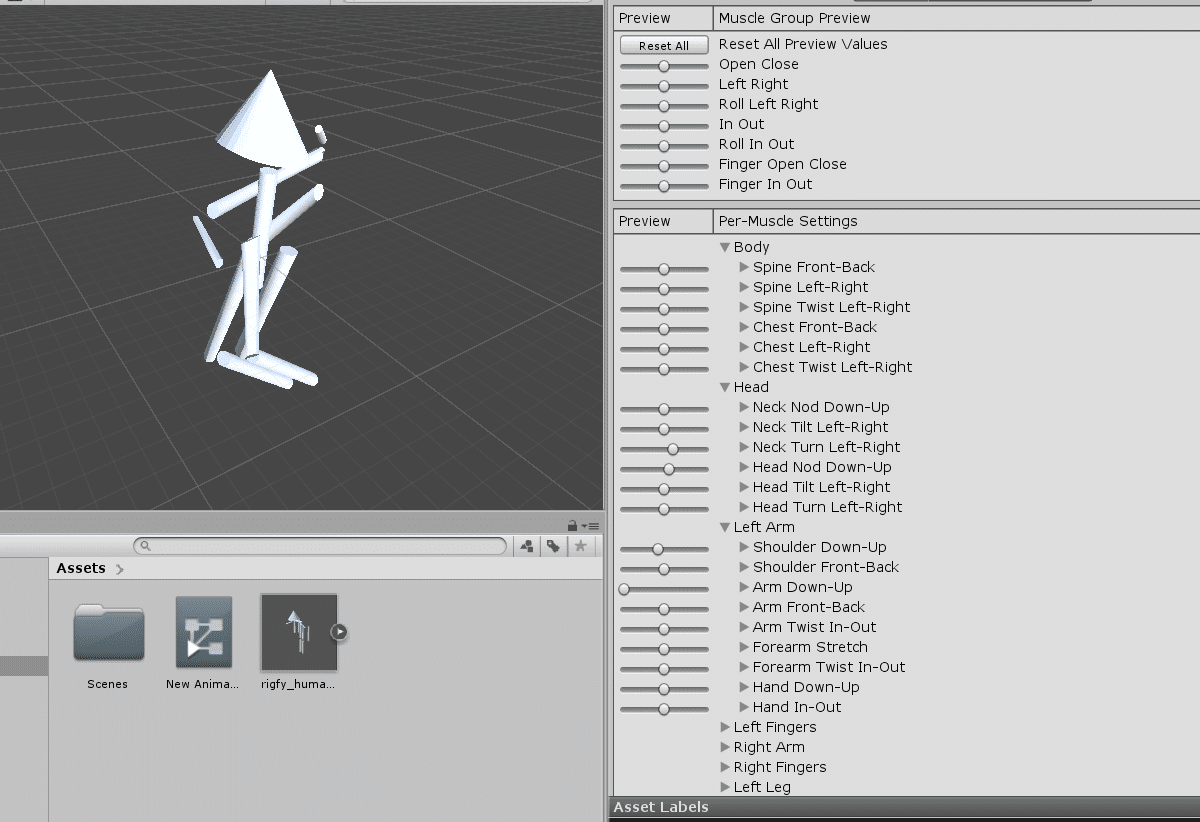The image size is (1200, 822).
Task: Expand Head Turn Left-Right settings
Action: [x=744, y=507]
